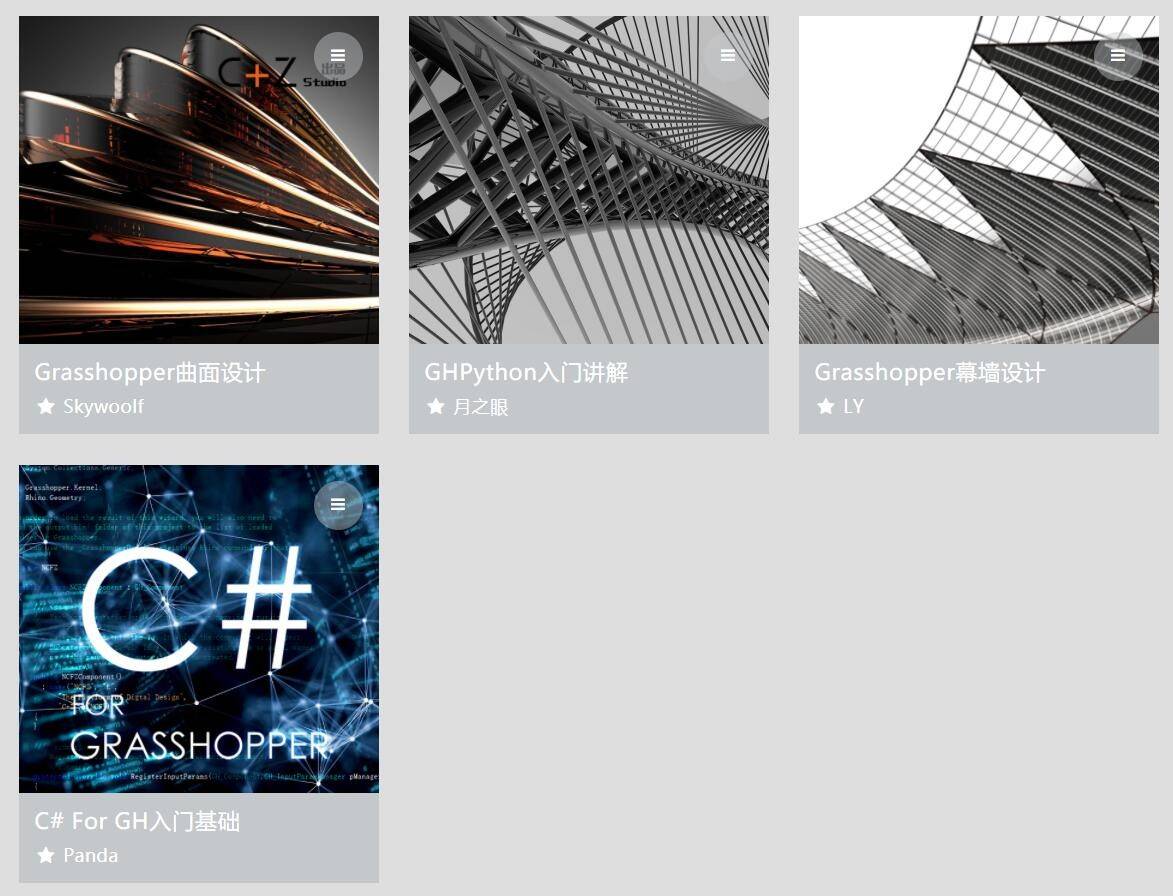Open GHPython入门讲解 course title
This screenshot has height=896, width=1173.
click(526, 372)
